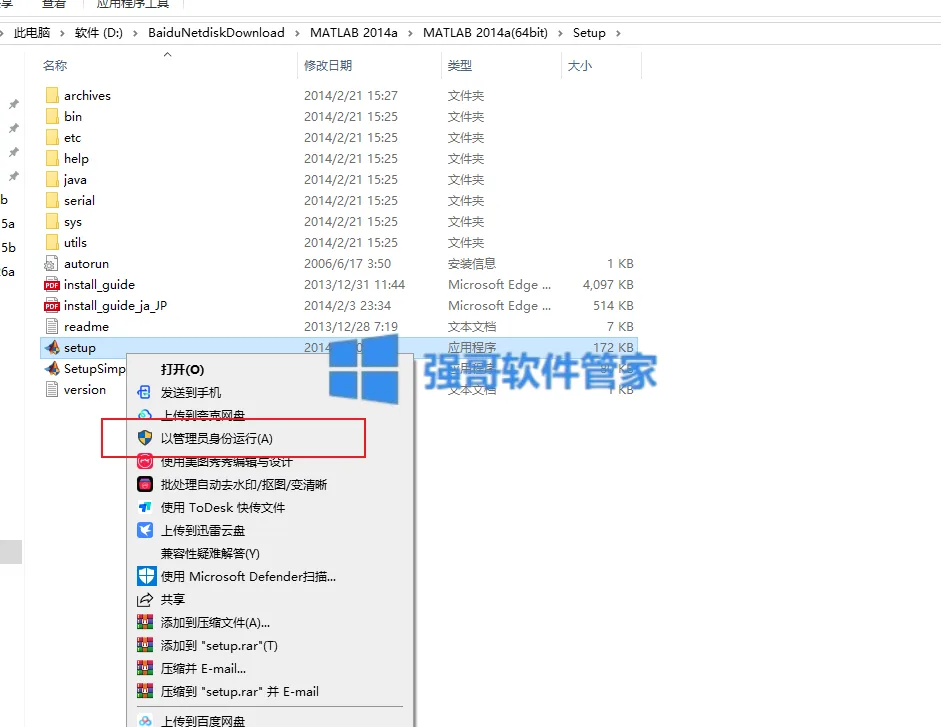
Task: Click the bin folder icon
Action: coord(52,116)
